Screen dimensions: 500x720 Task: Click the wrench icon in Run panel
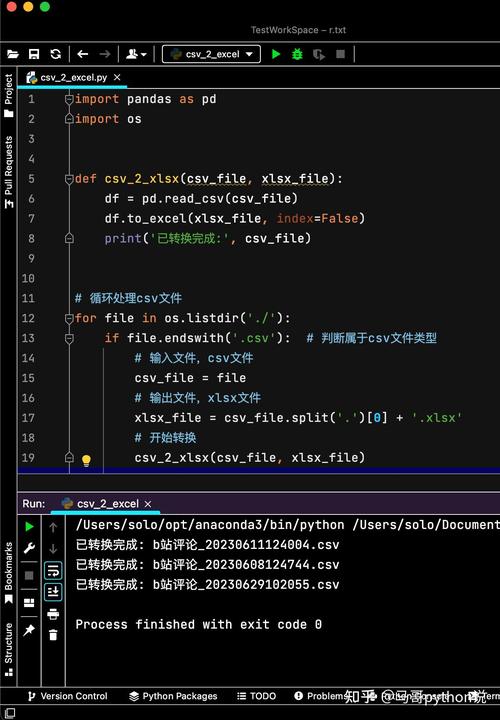[29, 548]
